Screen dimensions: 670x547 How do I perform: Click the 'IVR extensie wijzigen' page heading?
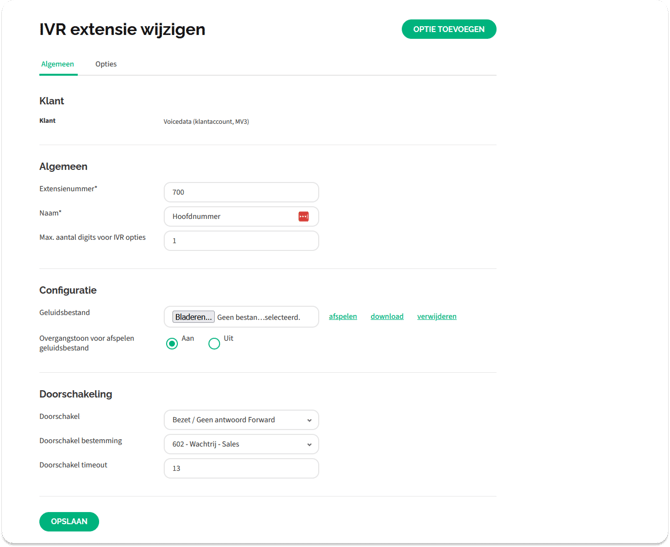coord(122,30)
